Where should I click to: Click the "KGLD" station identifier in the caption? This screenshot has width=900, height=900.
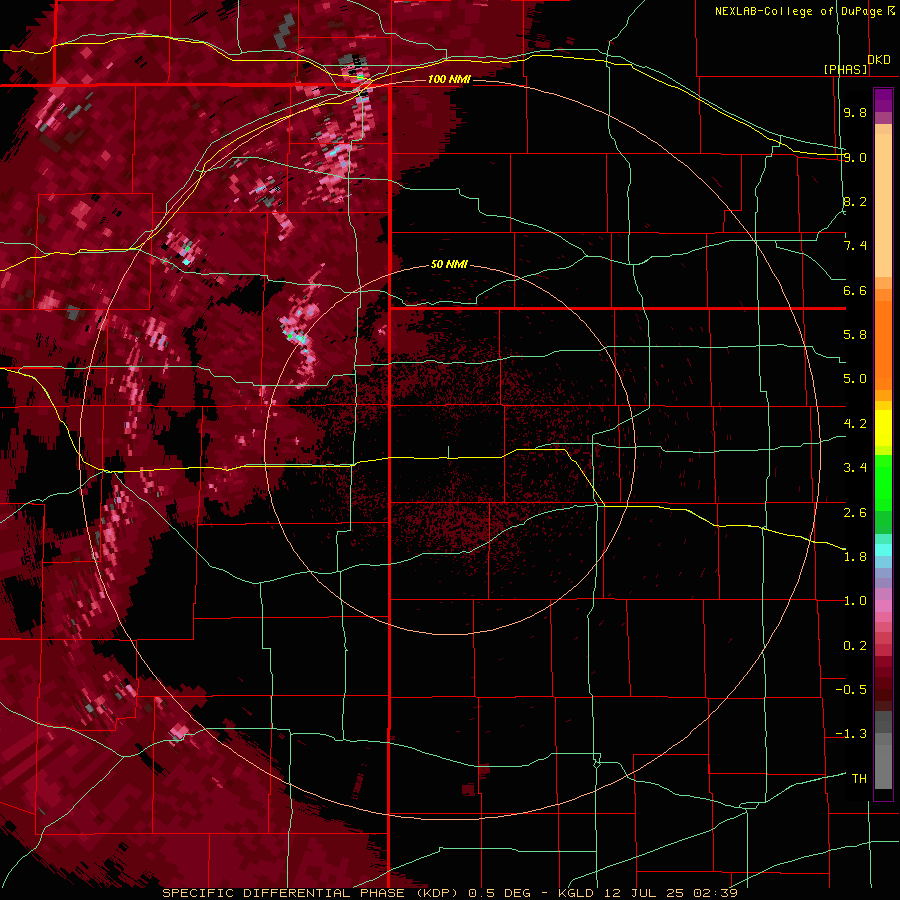point(578,893)
